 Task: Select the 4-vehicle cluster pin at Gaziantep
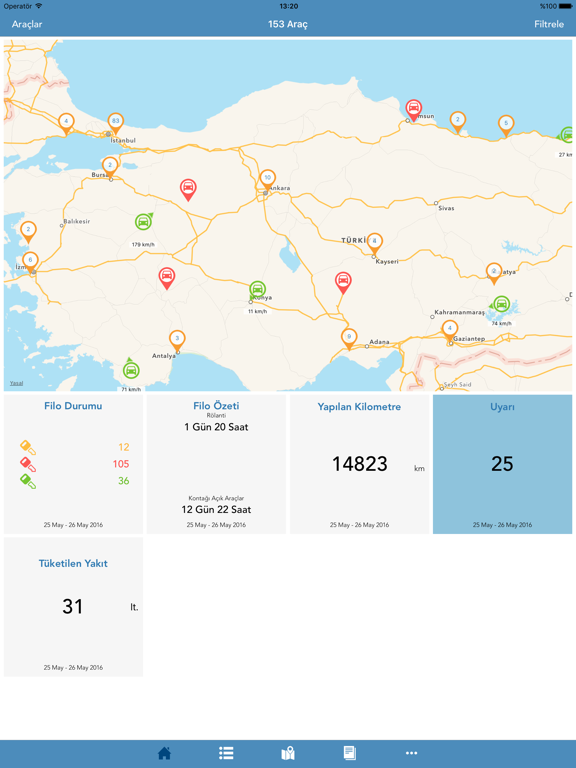coord(450,331)
